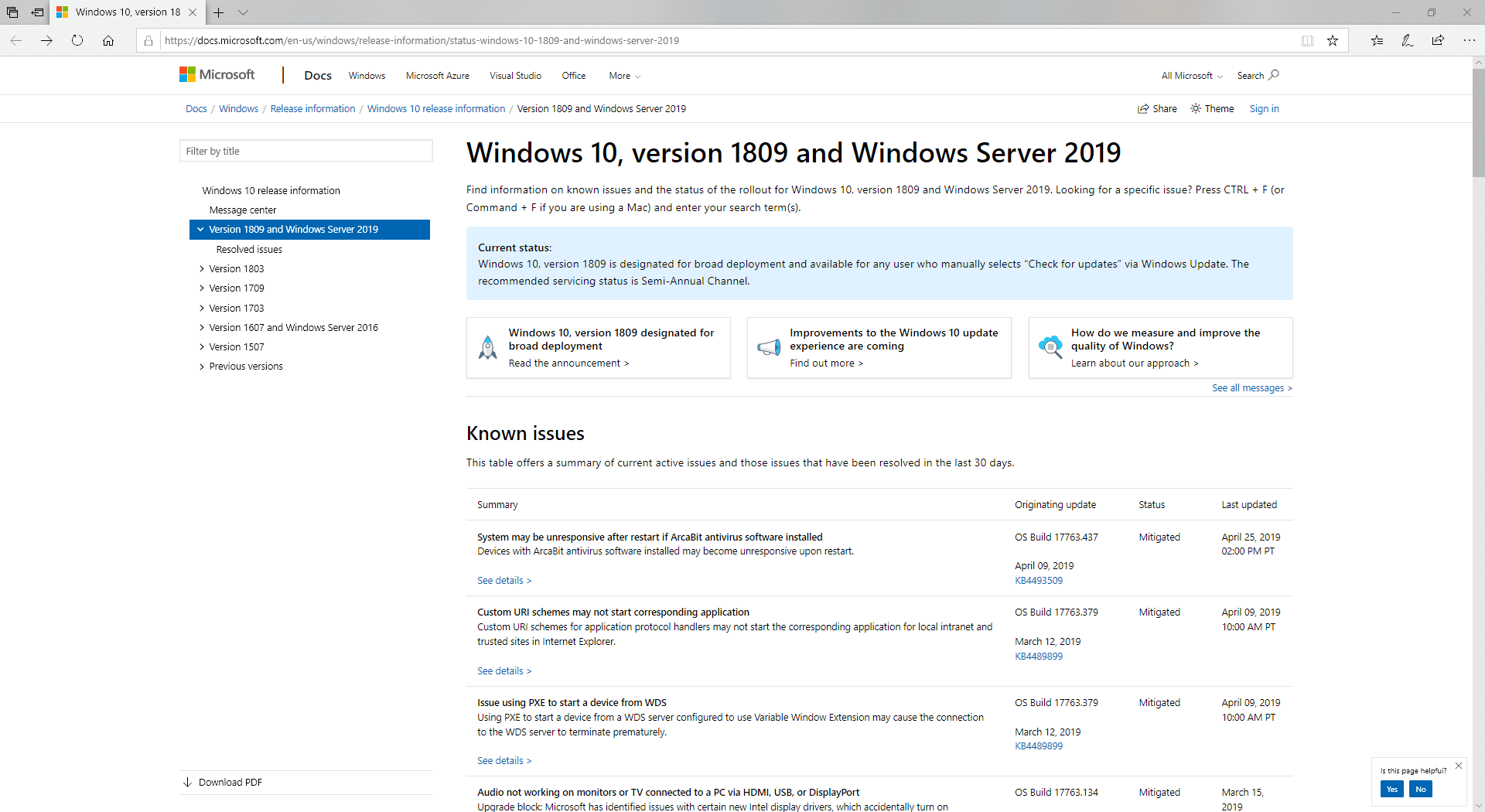Click the magnifier cloud icon on quality card
The image size is (1485, 812).
[1050, 346]
